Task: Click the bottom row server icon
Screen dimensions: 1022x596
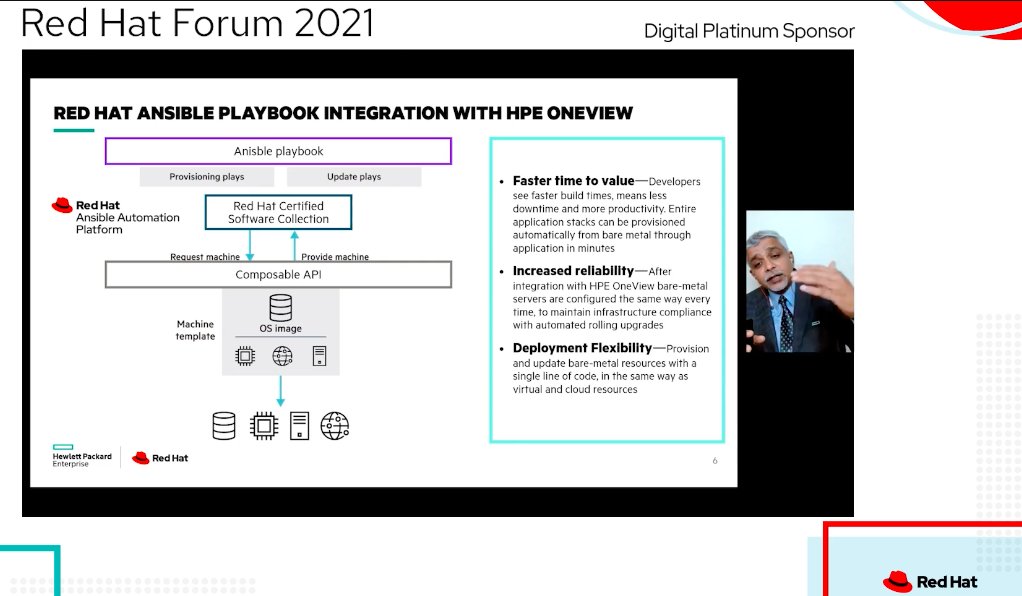Action: click(299, 426)
